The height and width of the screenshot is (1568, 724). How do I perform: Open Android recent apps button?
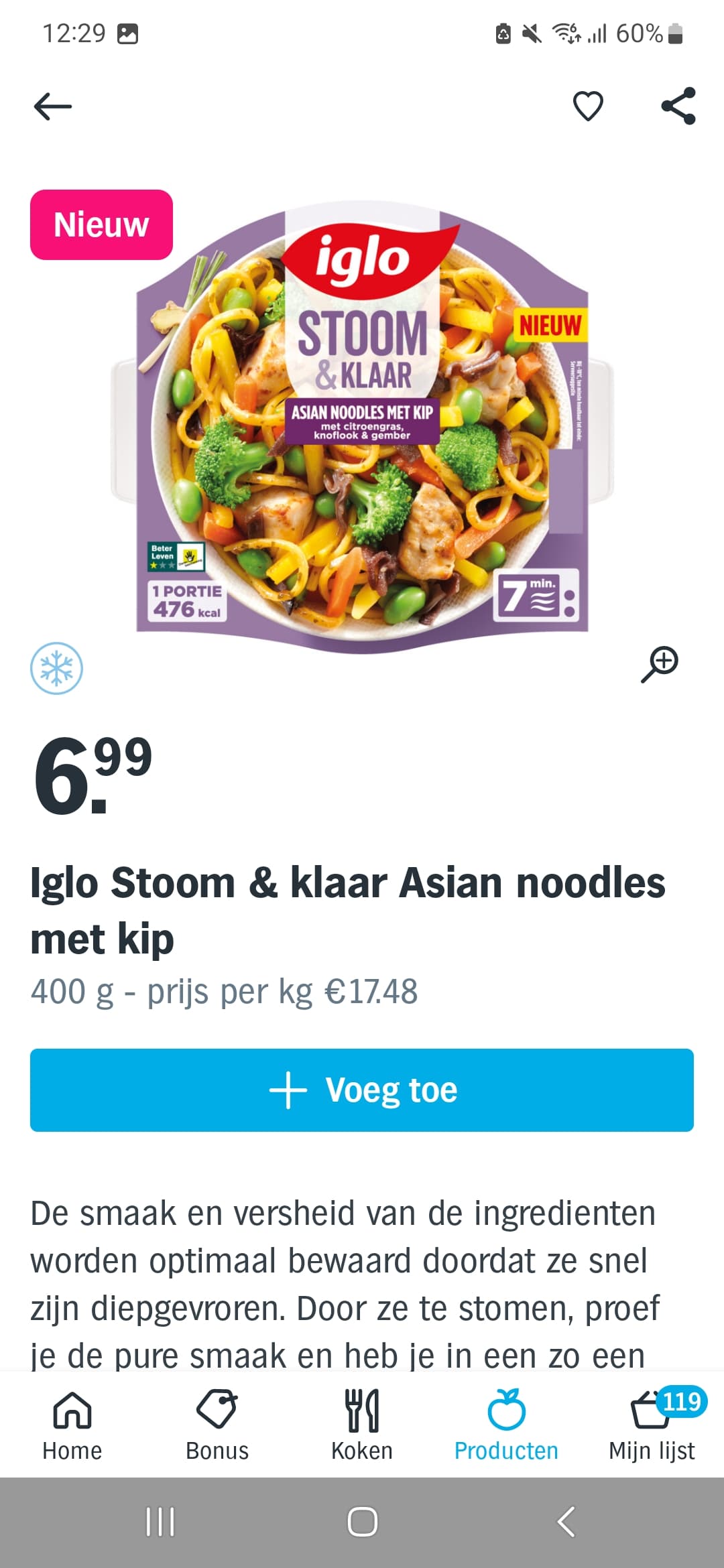tap(160, 1522)
